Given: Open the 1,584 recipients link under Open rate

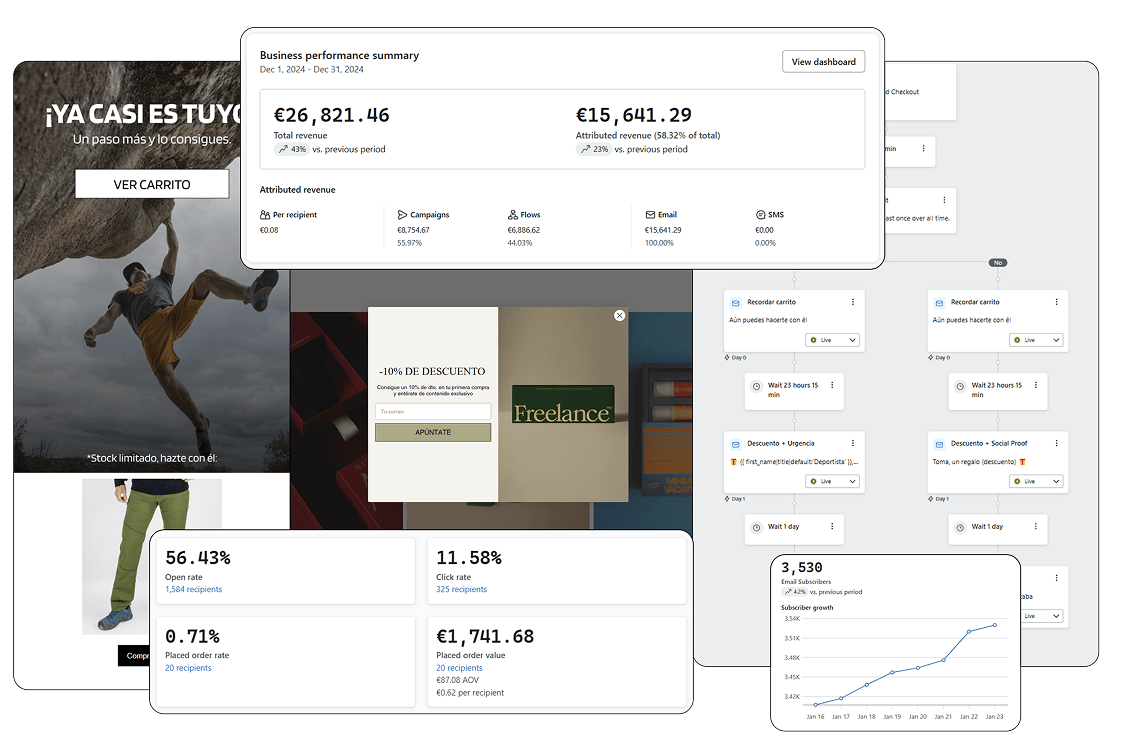Looking at the screenshot, I should click(x=193, y=589).
